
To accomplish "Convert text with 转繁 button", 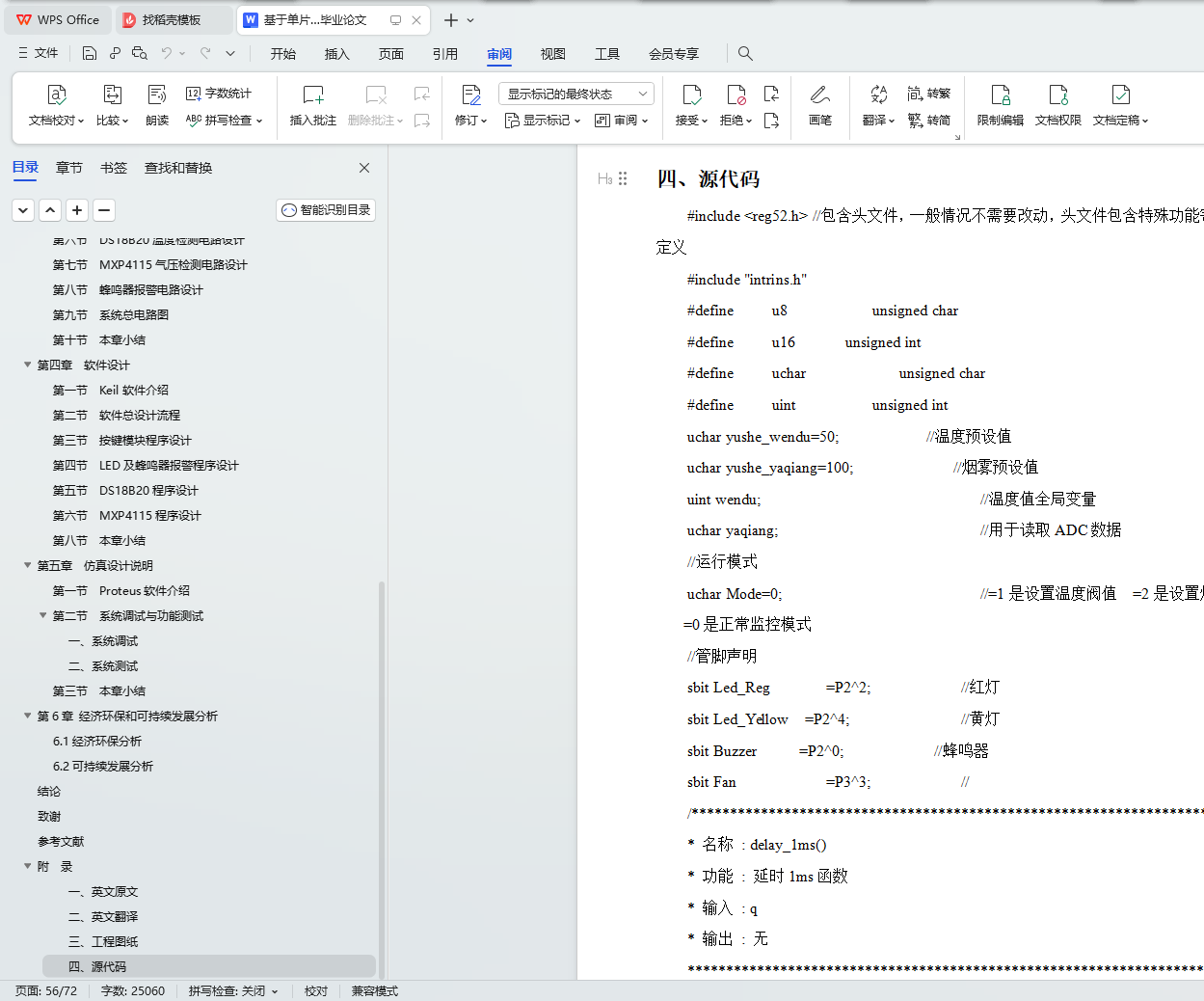I will 929,94.
